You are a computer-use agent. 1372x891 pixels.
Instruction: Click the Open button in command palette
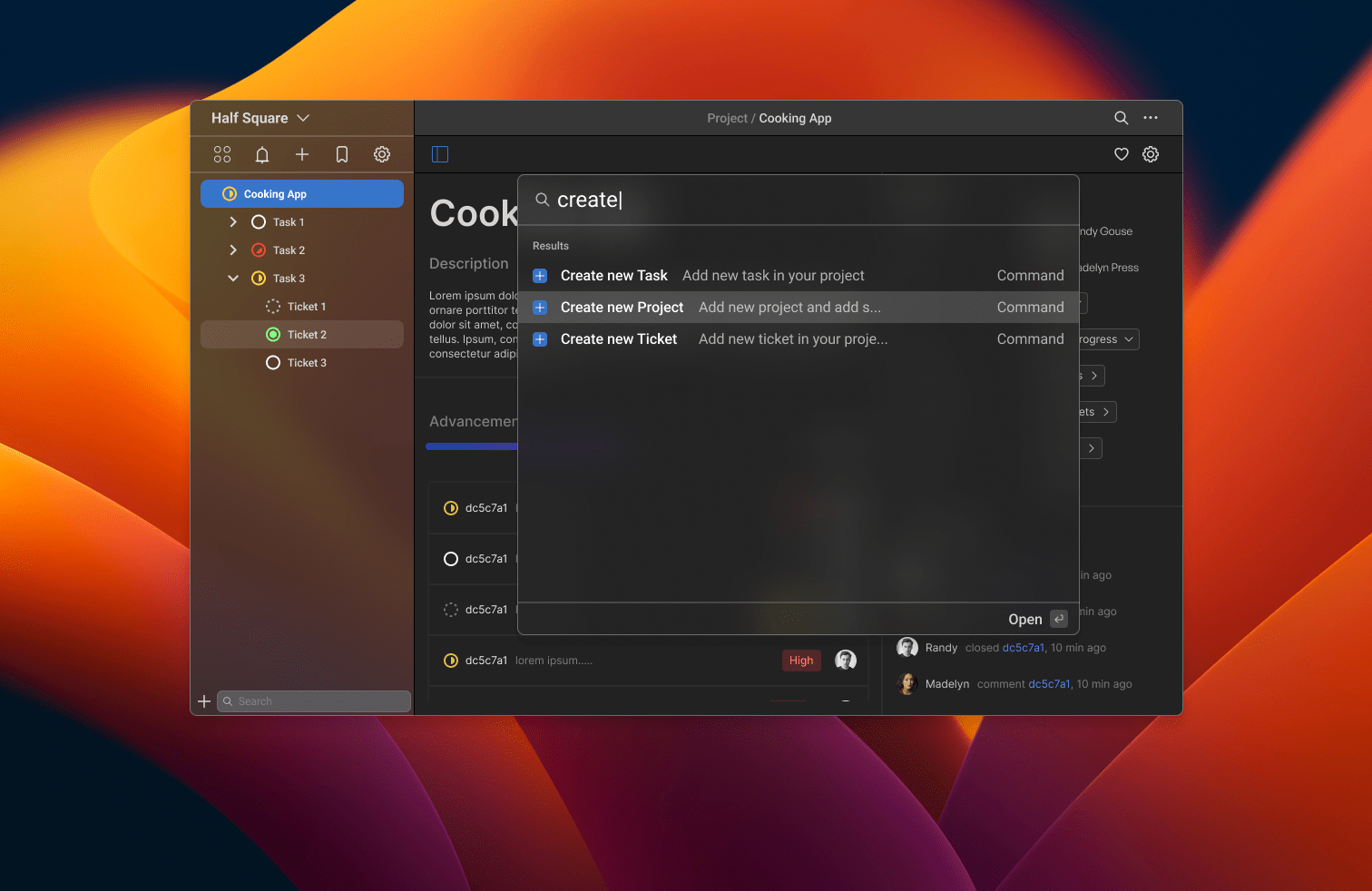1037,619
